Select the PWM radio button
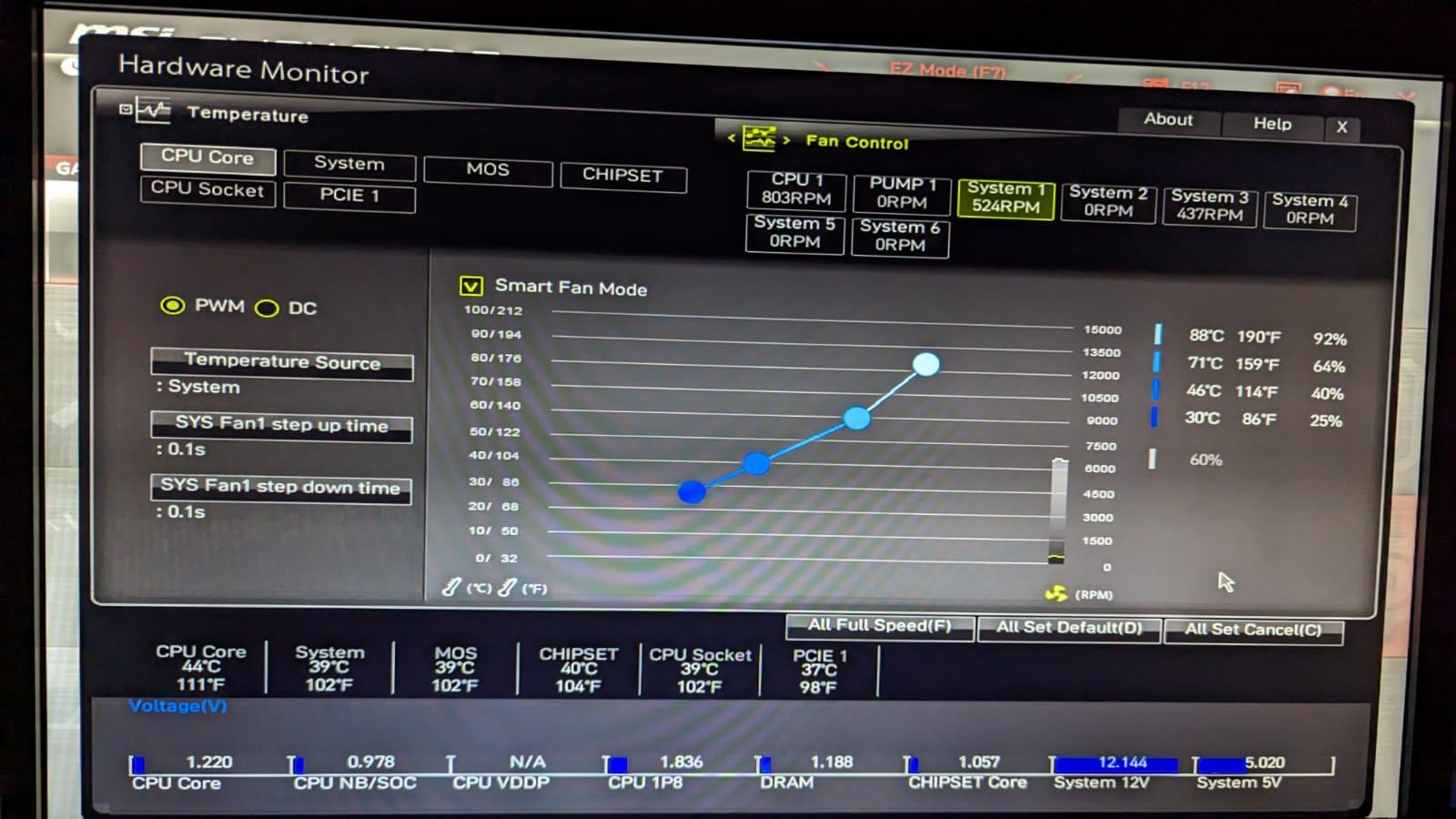This screenshot has width=1456, height=819. click(172, 306)
